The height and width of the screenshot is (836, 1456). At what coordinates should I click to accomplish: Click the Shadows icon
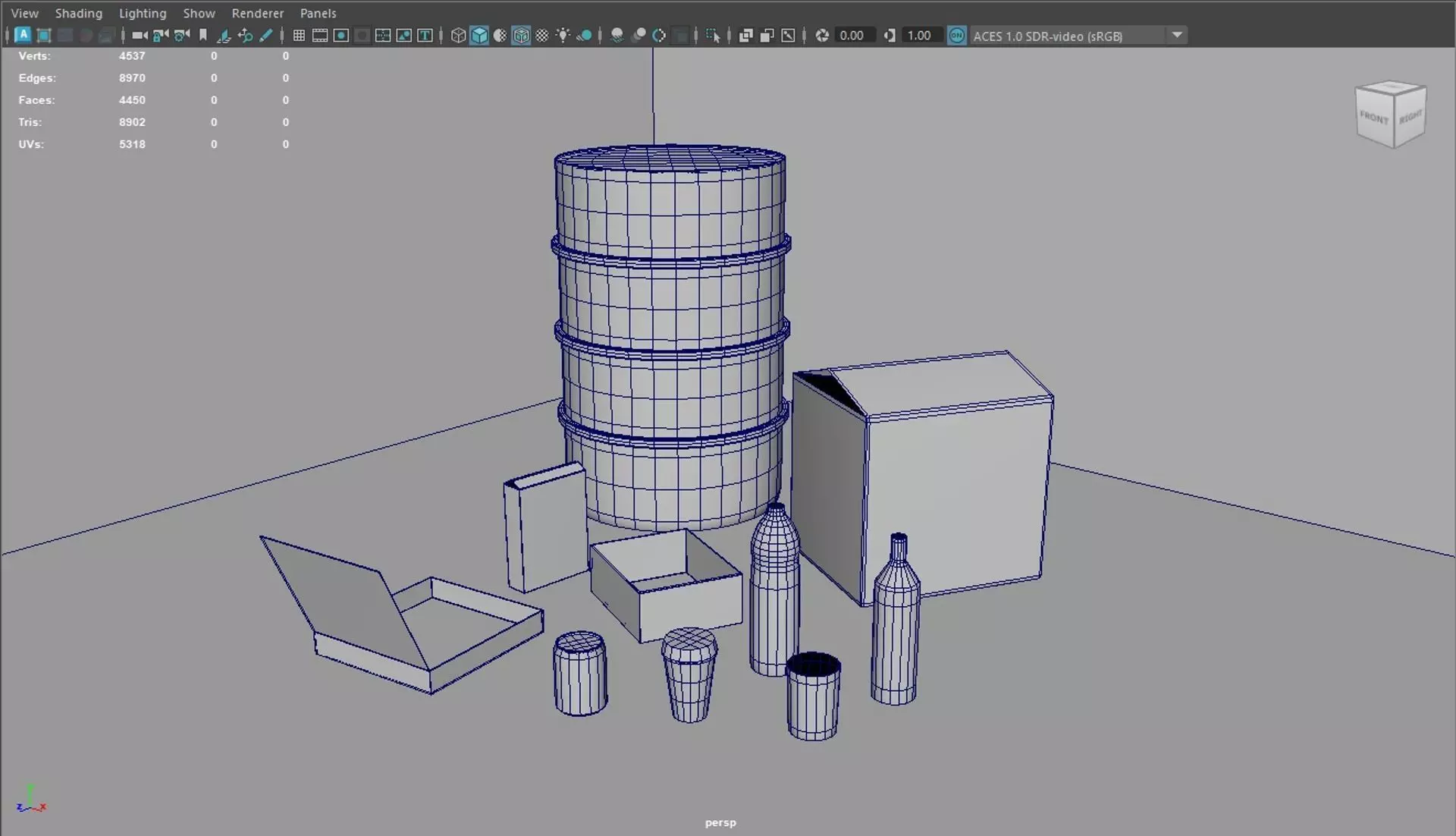585,35
